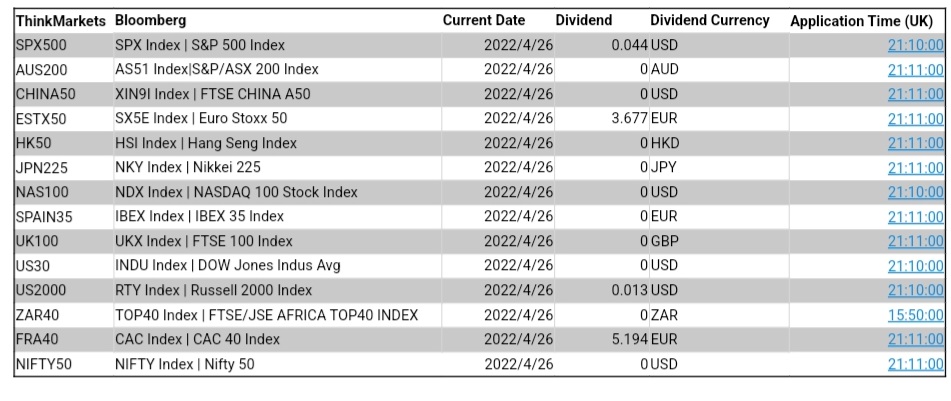The height and width of the screenshot is (401, 951).
Task: Click the ZAR40 15:50:00 time link
Action: pyautogui.click(x=915, y=315)
